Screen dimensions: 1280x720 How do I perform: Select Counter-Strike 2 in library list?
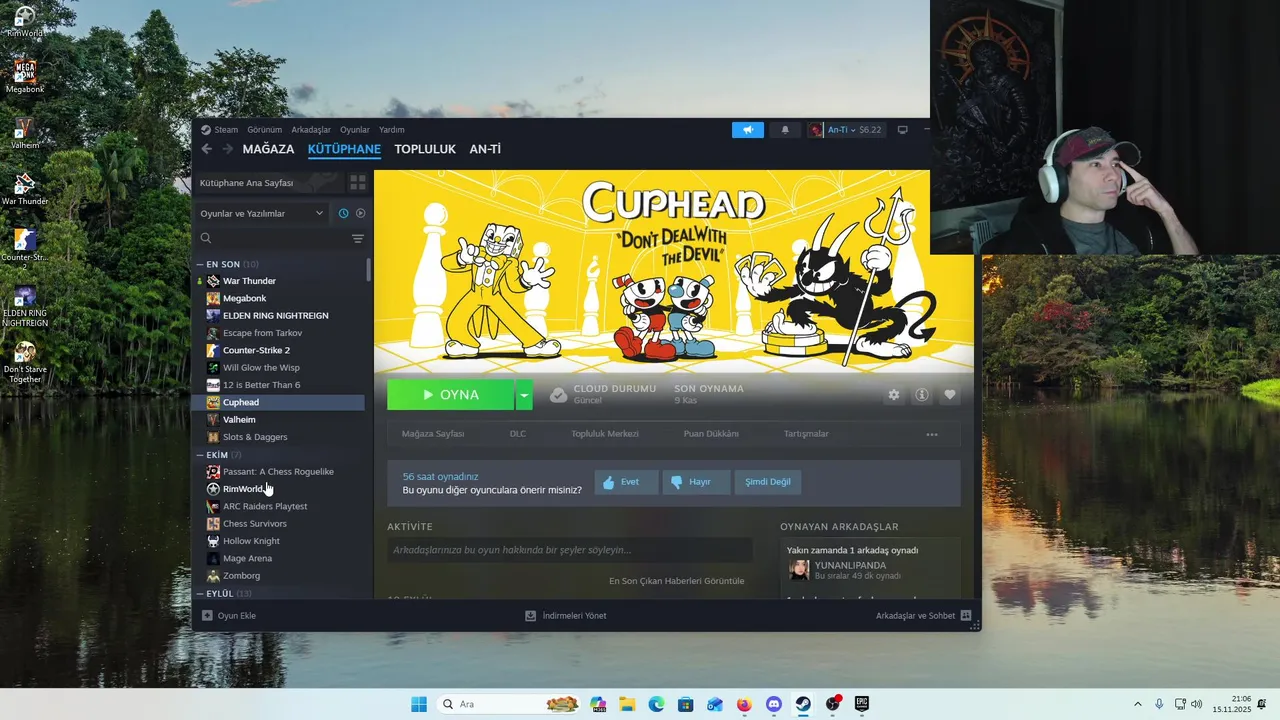(279, 350)
